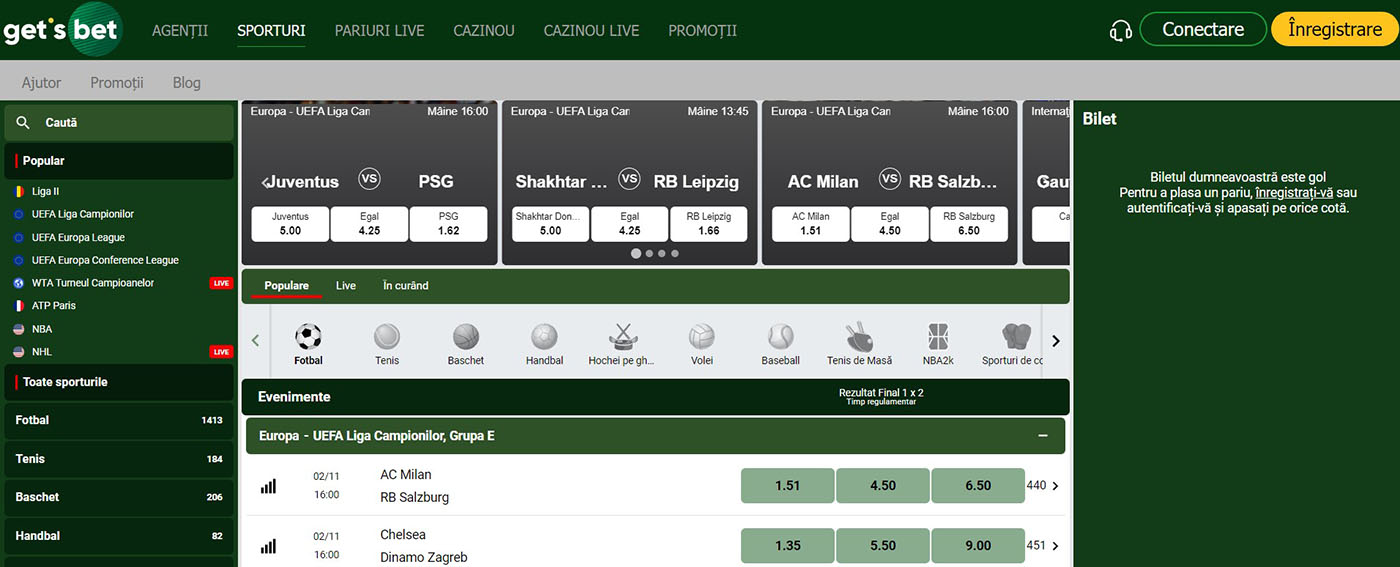Select second carousel pagination dot

point(649,254)
